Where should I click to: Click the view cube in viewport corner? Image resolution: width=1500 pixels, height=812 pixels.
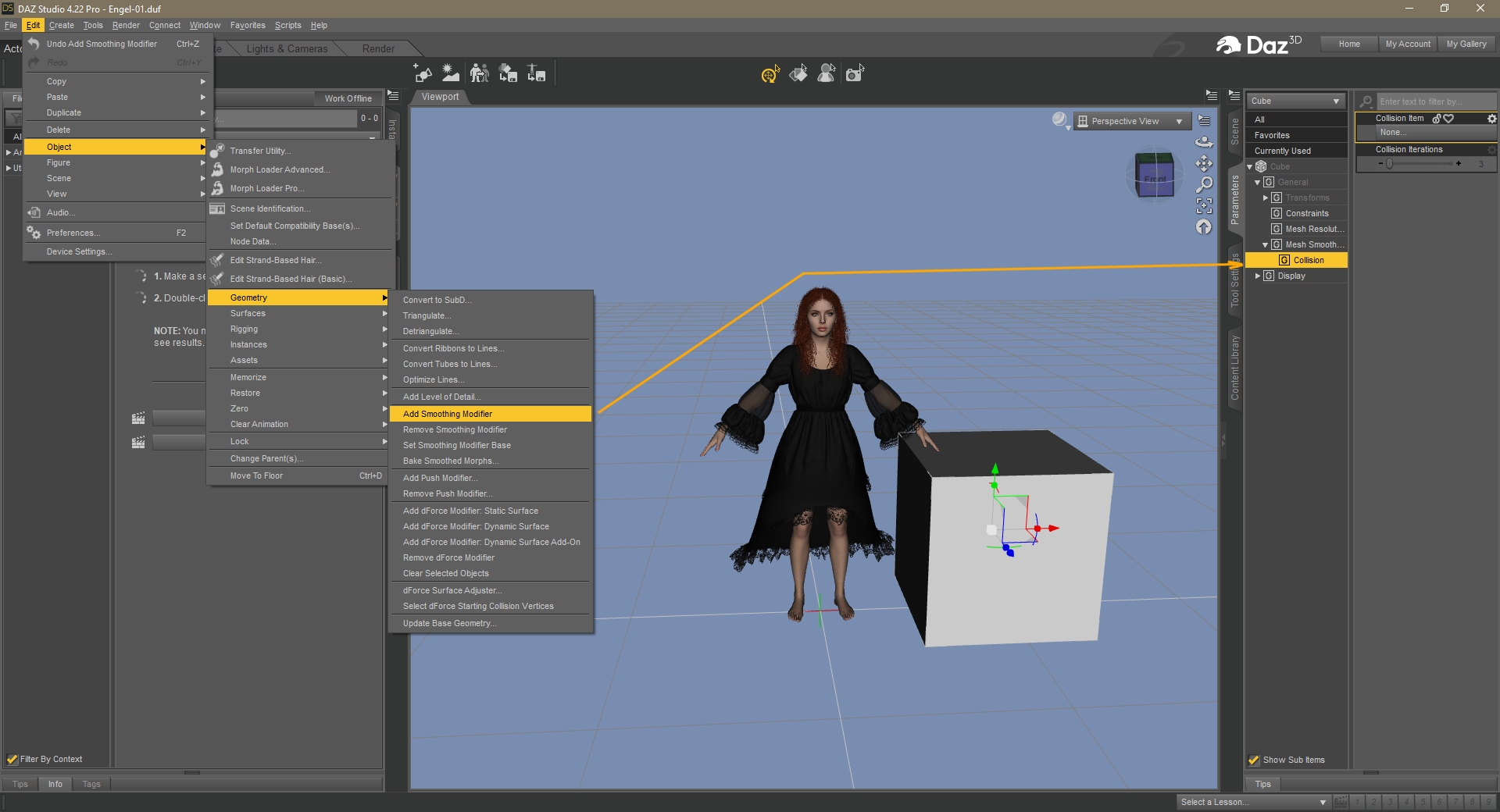click(1154, 176)
